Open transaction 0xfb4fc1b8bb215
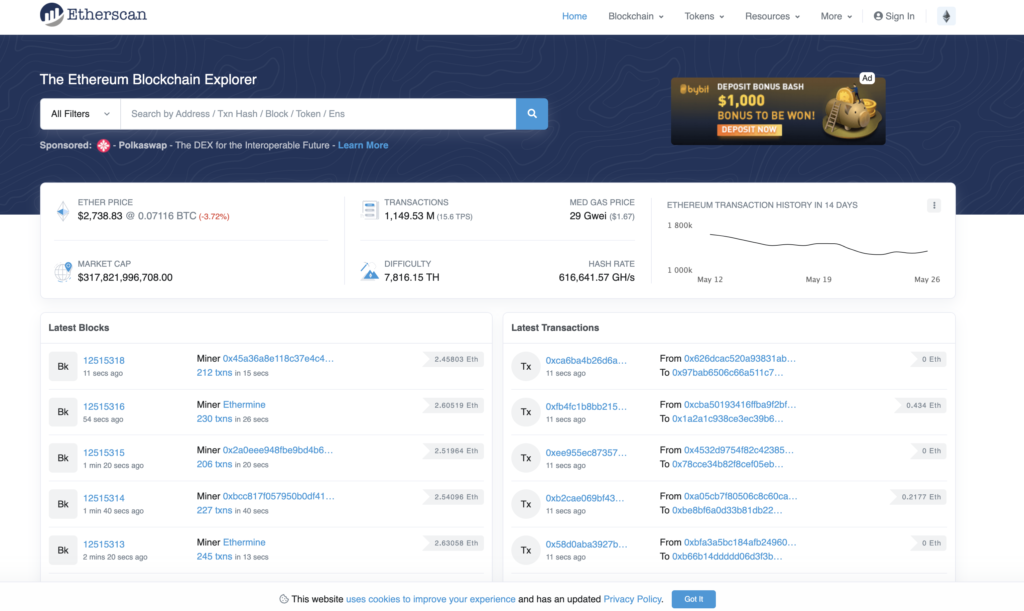1024x611 pixels. [586, 407]
